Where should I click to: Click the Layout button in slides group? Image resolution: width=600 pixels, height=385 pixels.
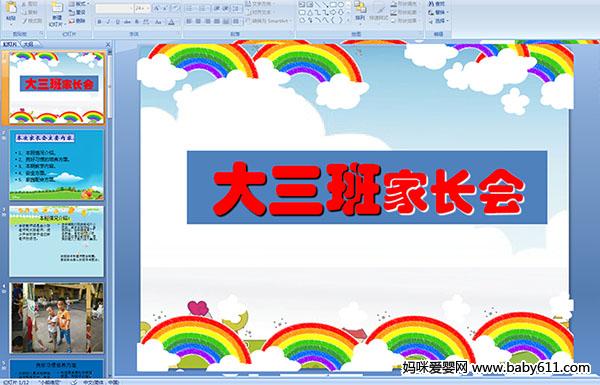[78, 4]
